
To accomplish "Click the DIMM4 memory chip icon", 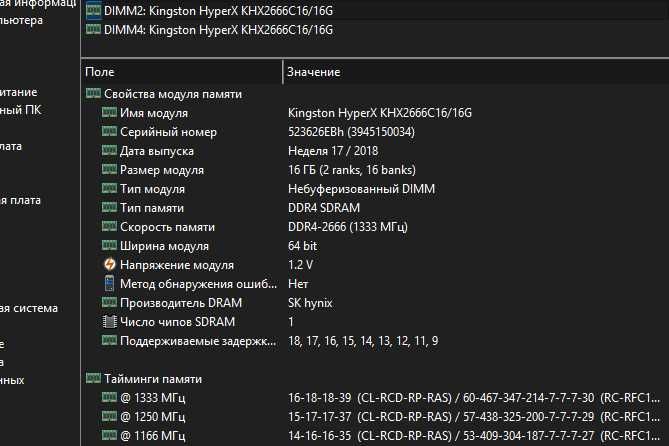I will pos(93,29).
